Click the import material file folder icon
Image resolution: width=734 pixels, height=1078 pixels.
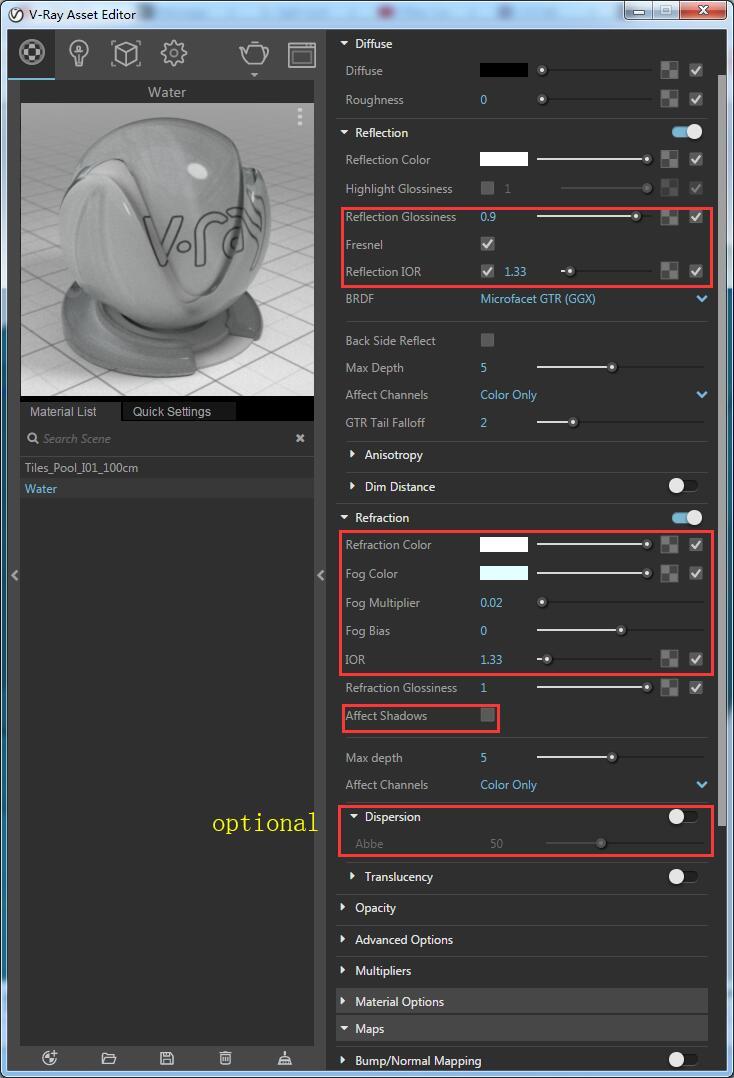coord(109,1058)
